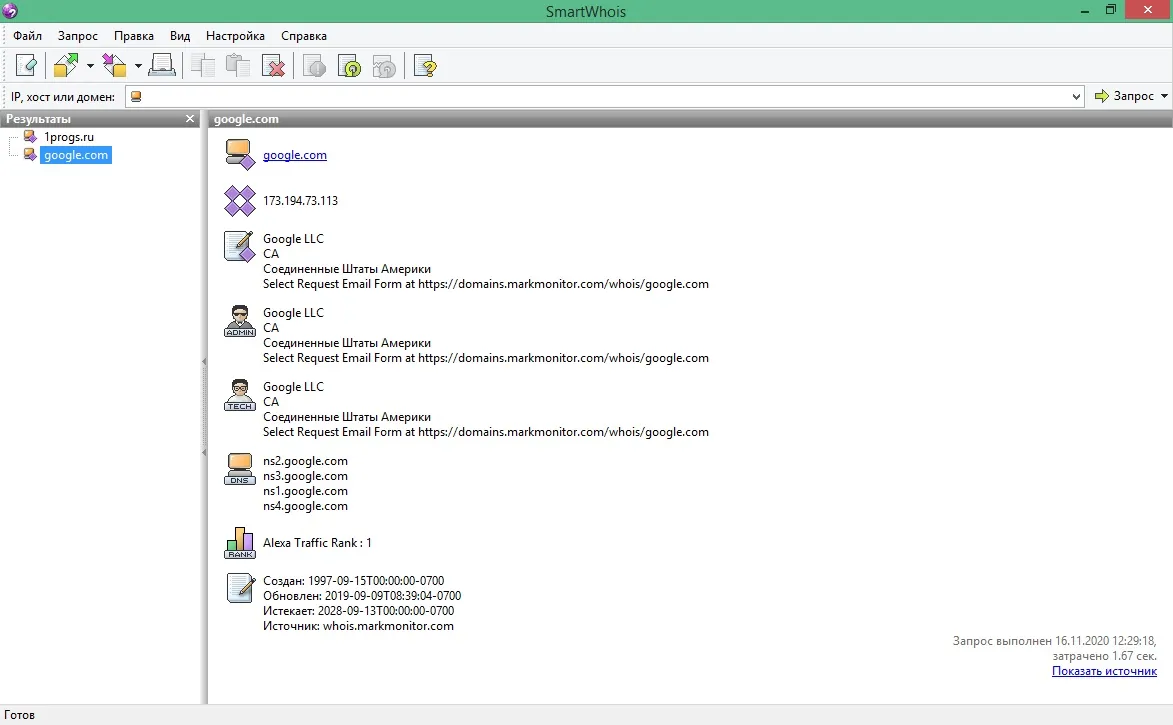Click the stop query toolbar icon

[314, 66]
